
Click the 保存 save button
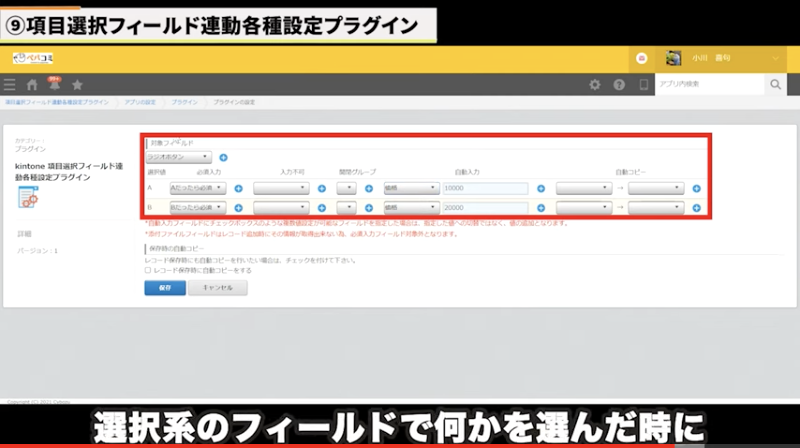164,288
